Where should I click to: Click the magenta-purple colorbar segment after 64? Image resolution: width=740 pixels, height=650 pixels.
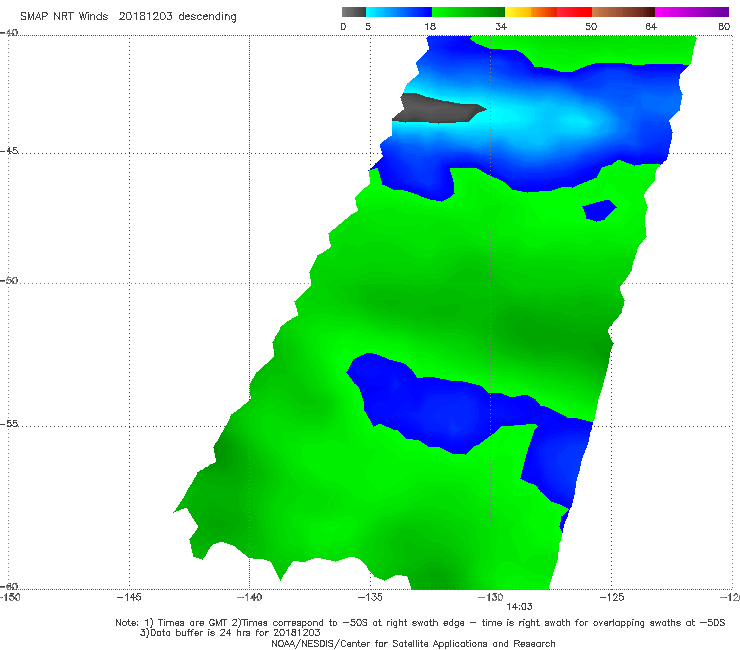(x=692, y=12)
